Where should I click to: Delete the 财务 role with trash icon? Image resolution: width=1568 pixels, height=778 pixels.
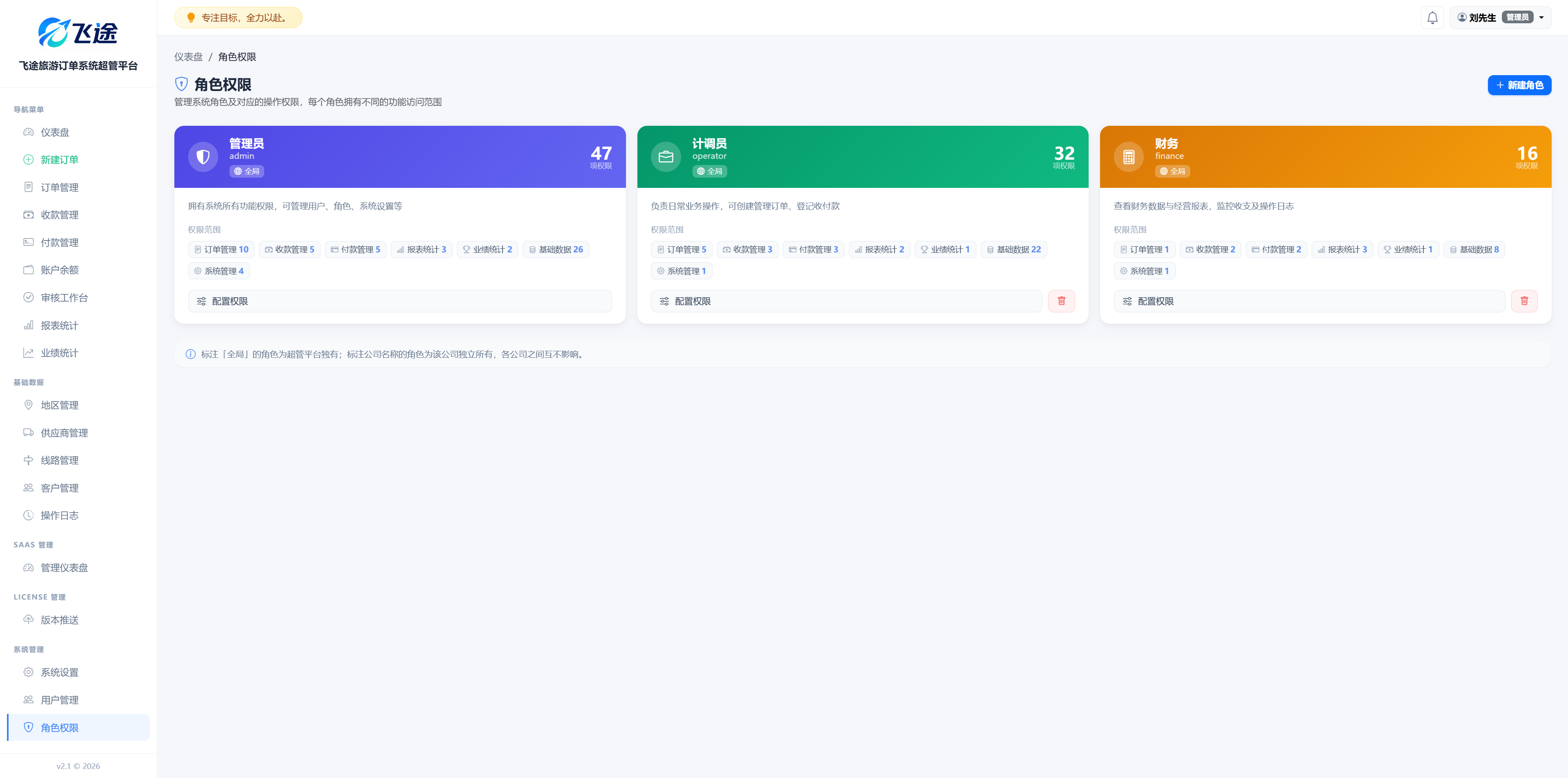tap(1524, 301)
